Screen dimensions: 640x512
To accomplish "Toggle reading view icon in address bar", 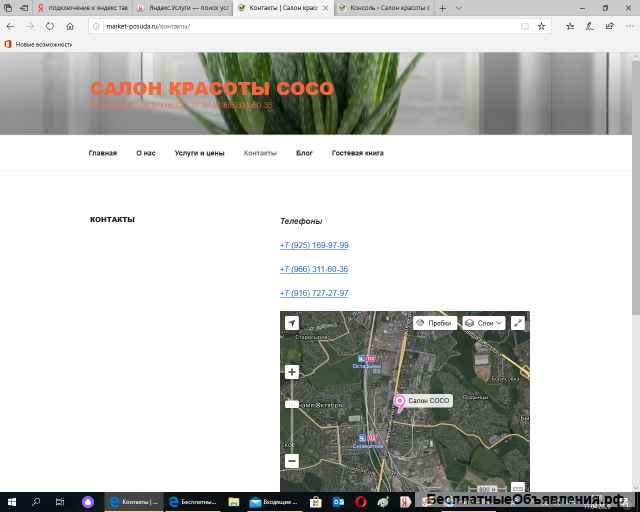I will (x=525, y=27).
